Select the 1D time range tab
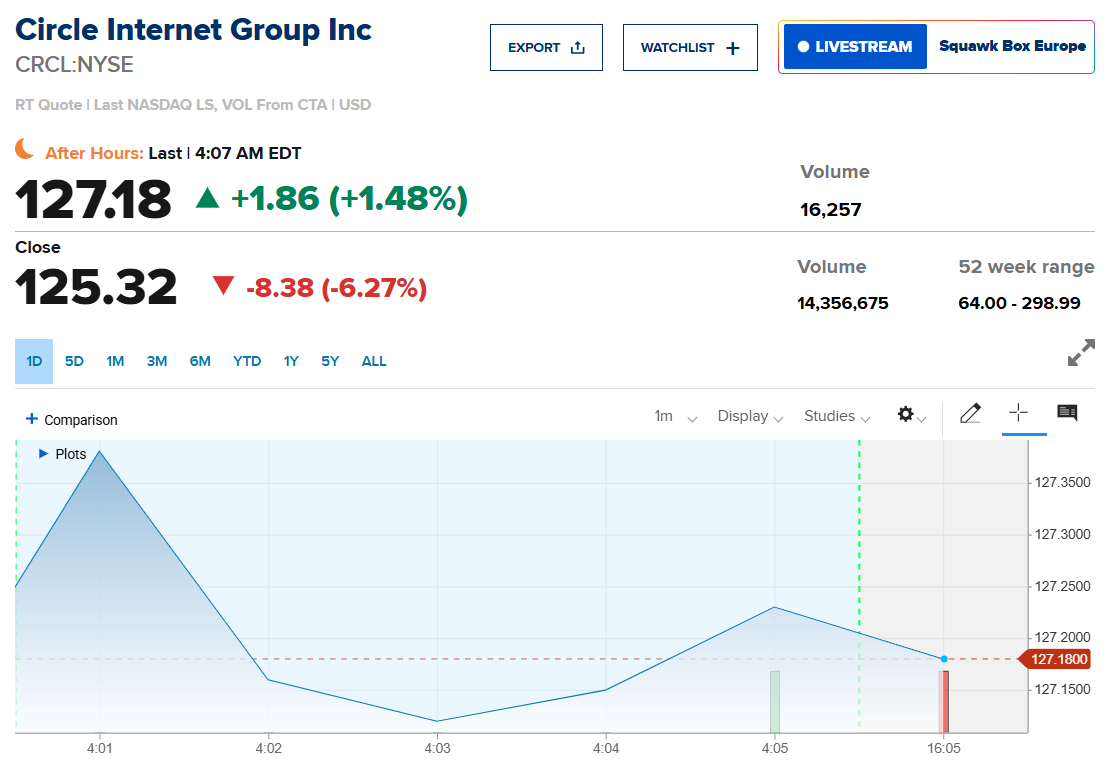1105x765 pixels. point(34,361)
